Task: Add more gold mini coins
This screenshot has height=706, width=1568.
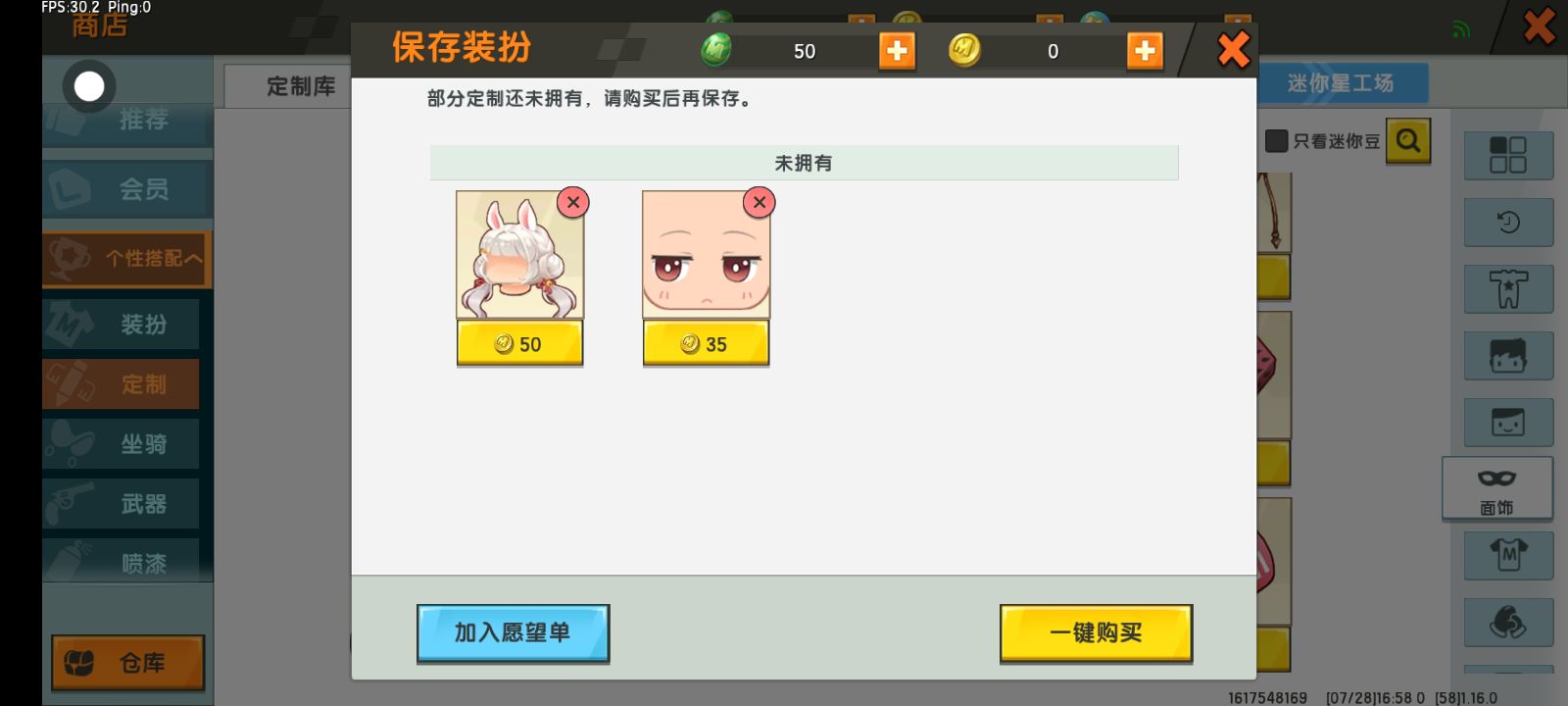Action: point(1145,51)
